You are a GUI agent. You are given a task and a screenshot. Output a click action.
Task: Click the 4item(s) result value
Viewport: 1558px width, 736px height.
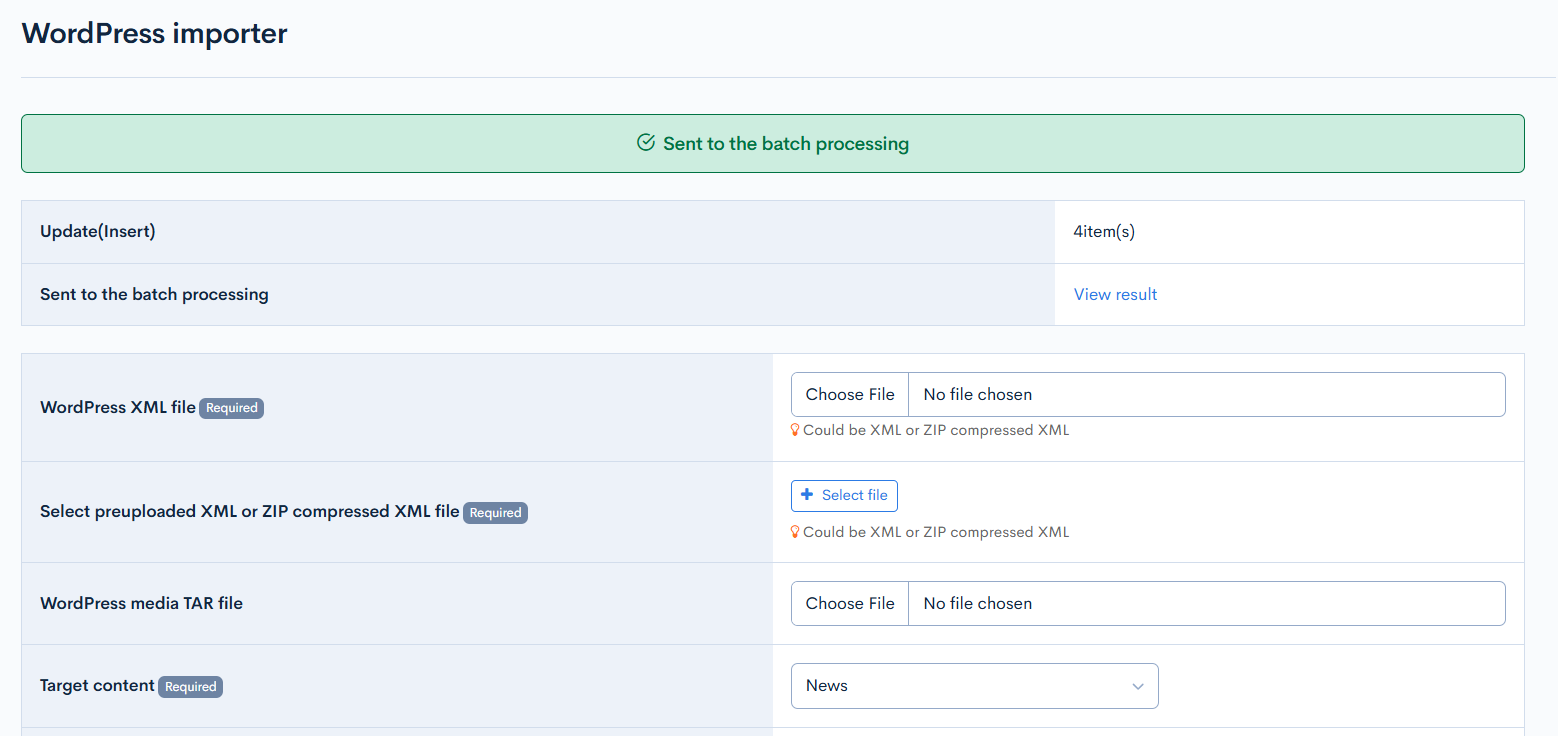click(x=1104, y=232)
